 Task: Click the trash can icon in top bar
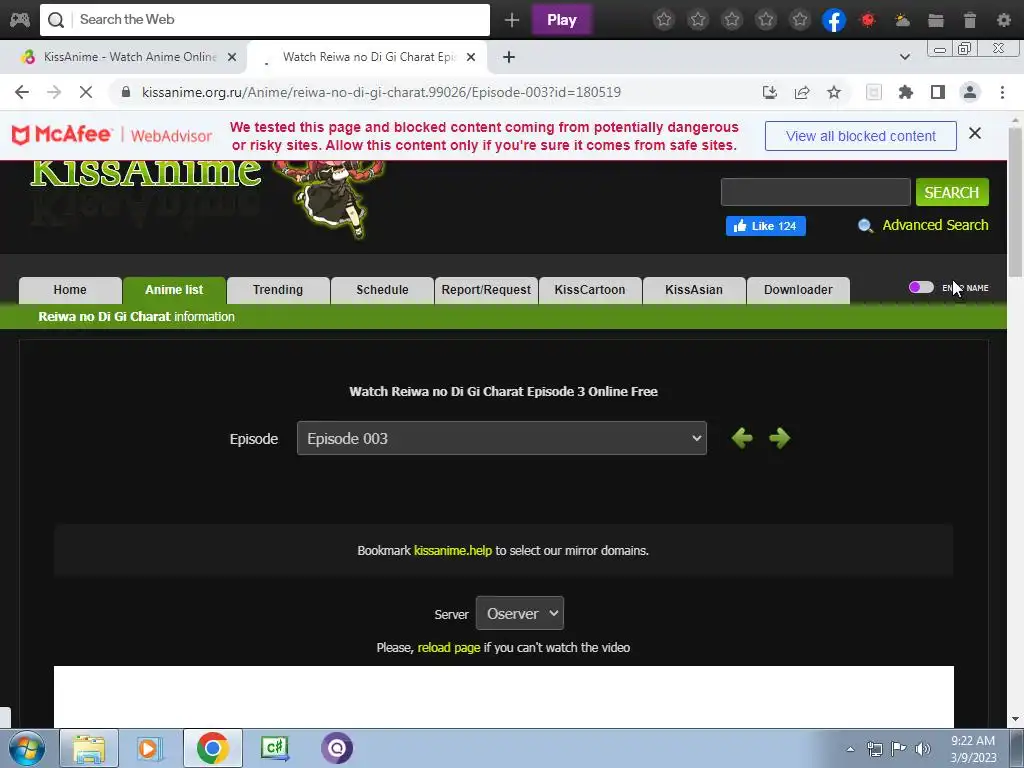970,20
